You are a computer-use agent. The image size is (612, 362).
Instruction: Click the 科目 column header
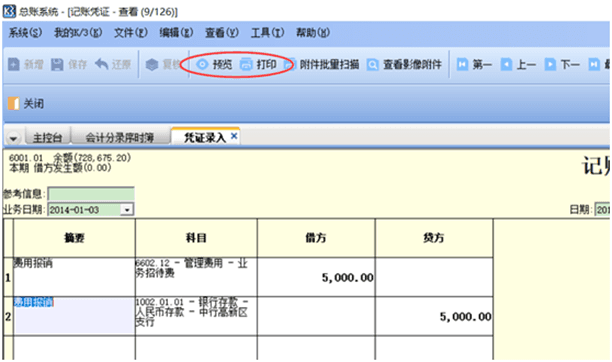(x=196, y=238)
